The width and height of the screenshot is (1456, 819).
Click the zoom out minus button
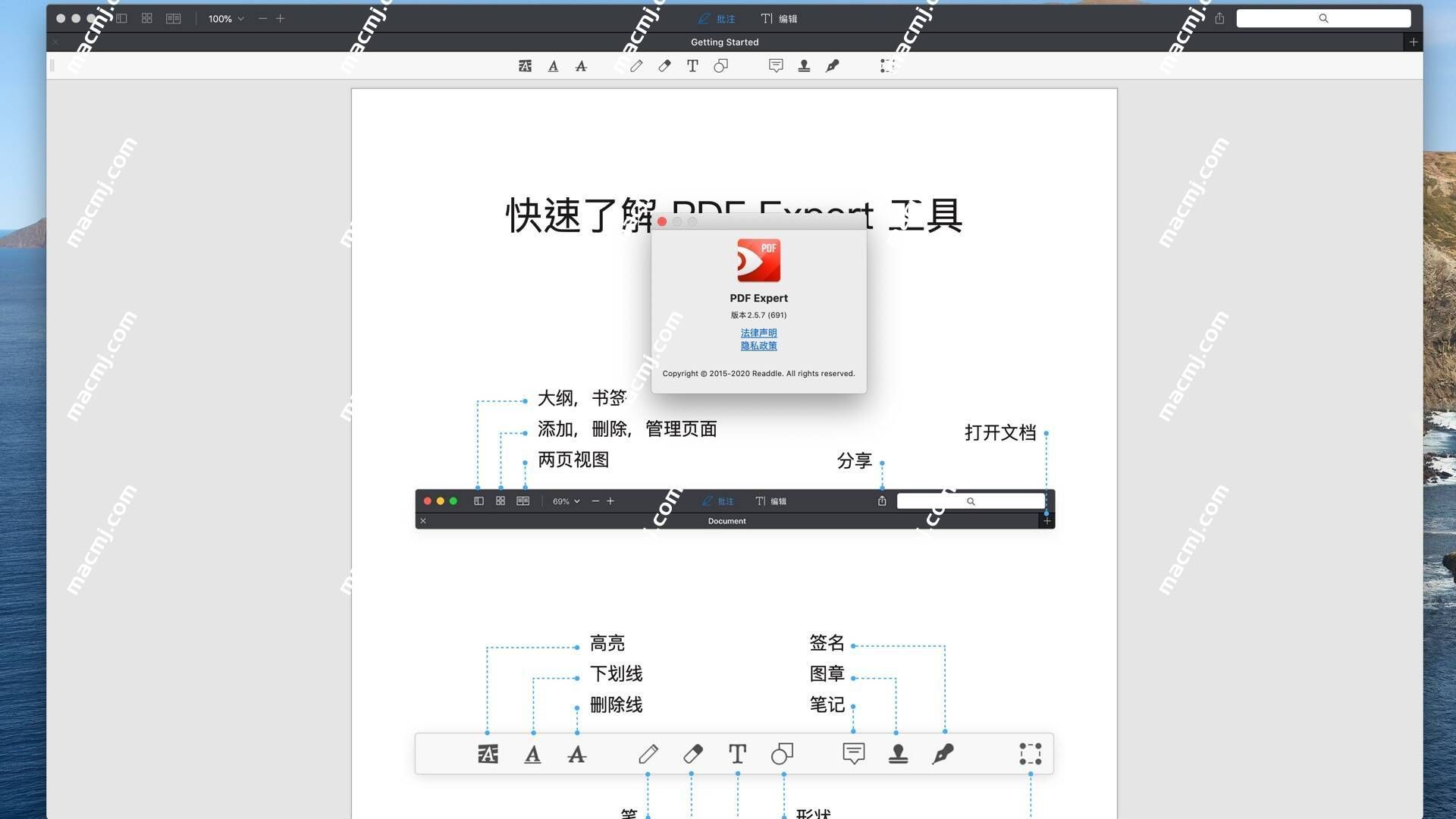click(262, 18)
